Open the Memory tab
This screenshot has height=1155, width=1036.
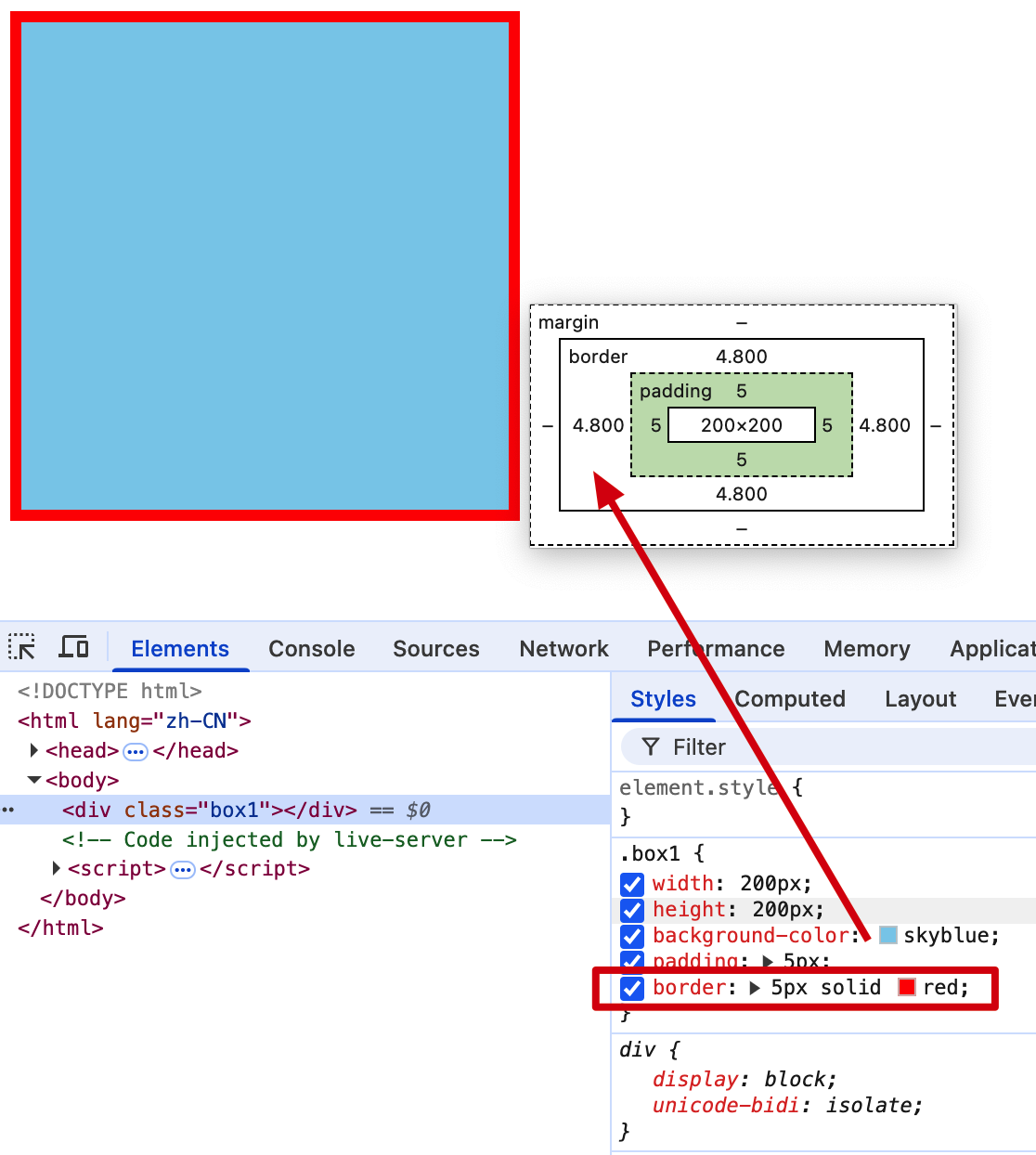(867, 649)
